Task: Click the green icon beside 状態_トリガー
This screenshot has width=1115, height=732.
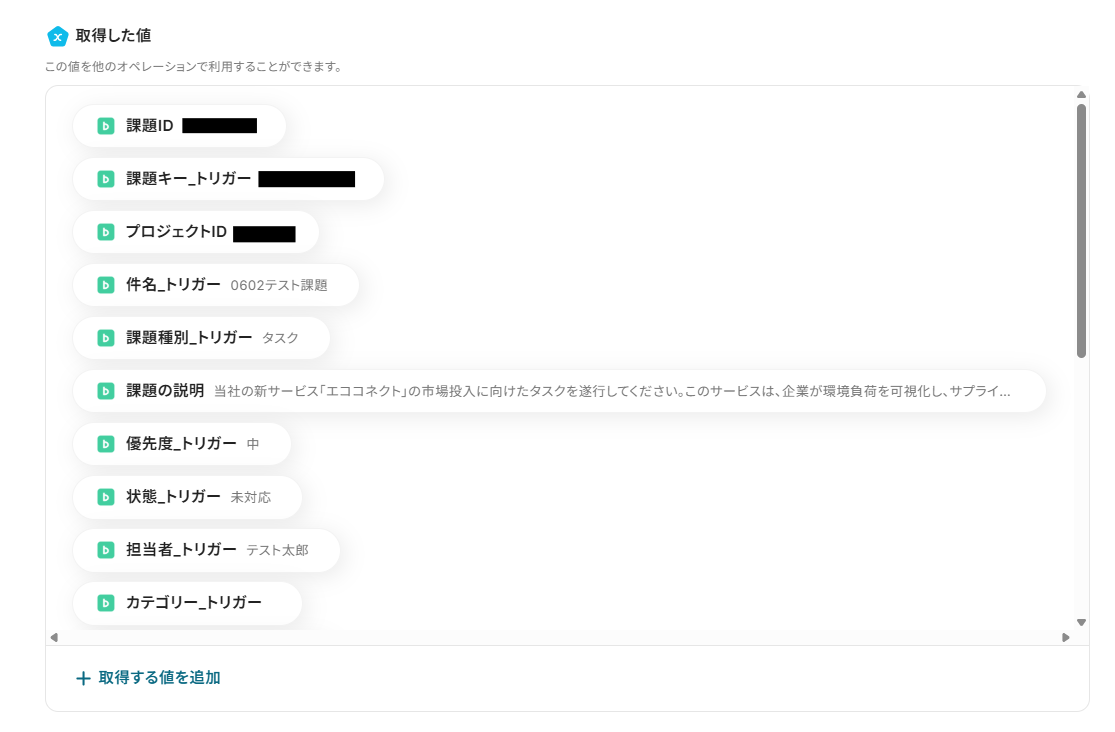Action: click(x=105, y=497)
